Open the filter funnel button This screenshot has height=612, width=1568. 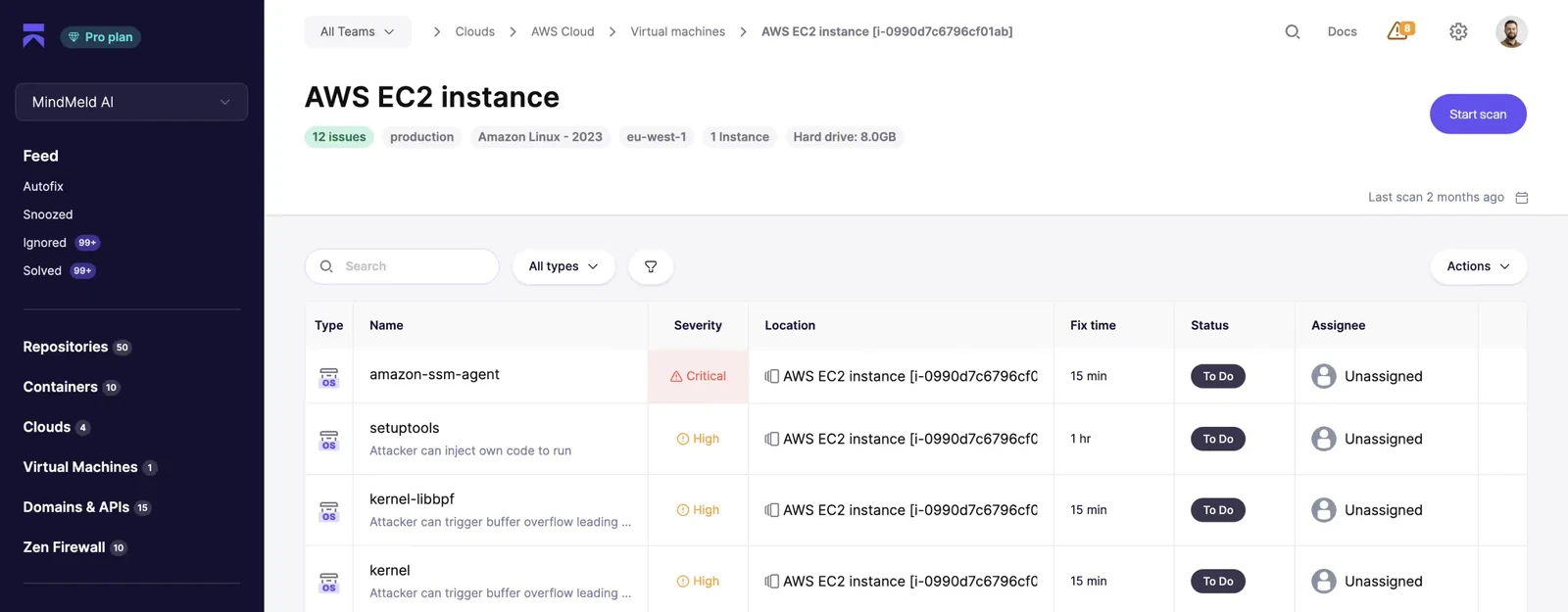[651, 266]
